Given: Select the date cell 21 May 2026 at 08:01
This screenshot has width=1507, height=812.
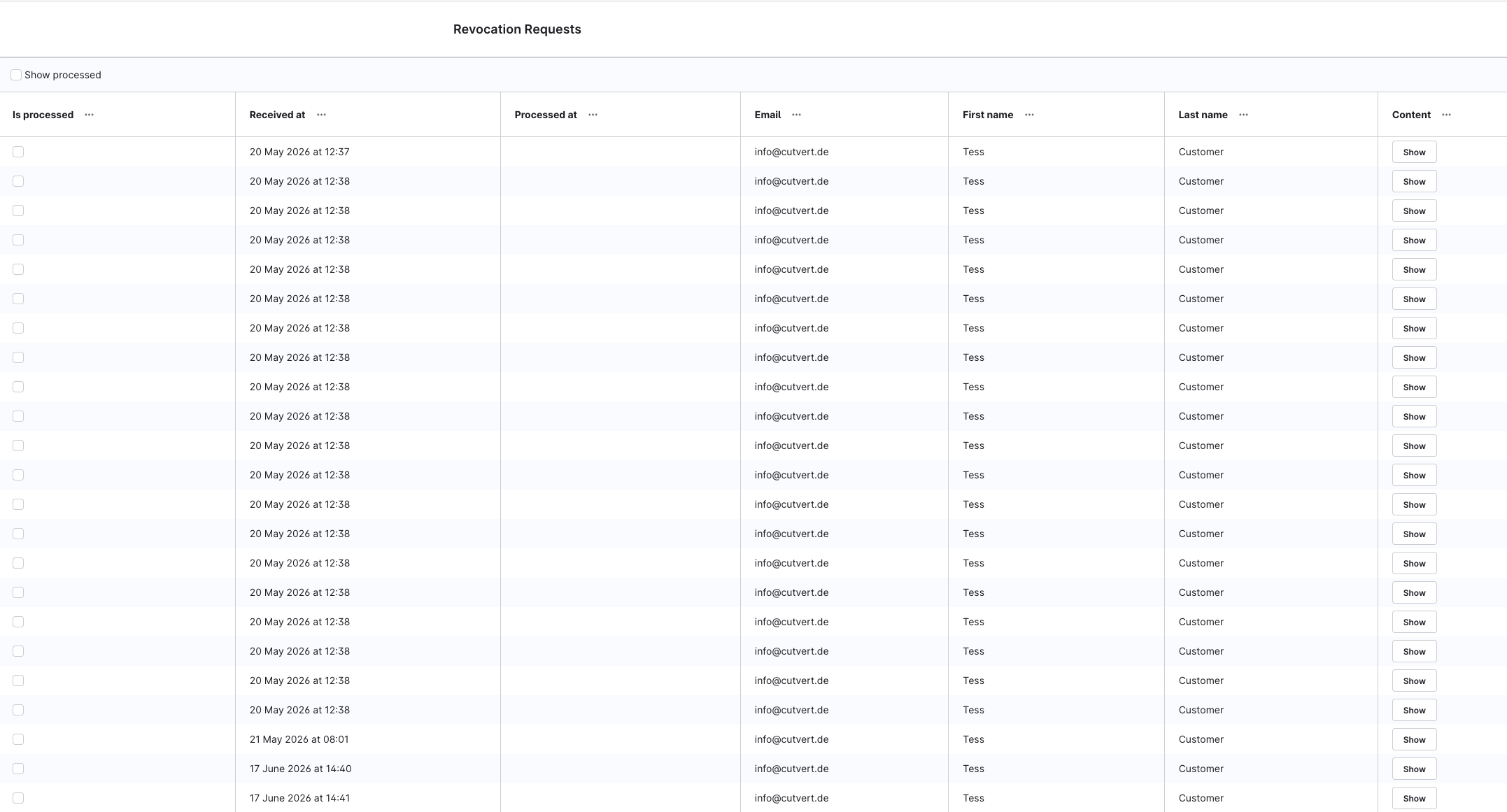Looking at the screenshot, I should [x=299, y=739].
